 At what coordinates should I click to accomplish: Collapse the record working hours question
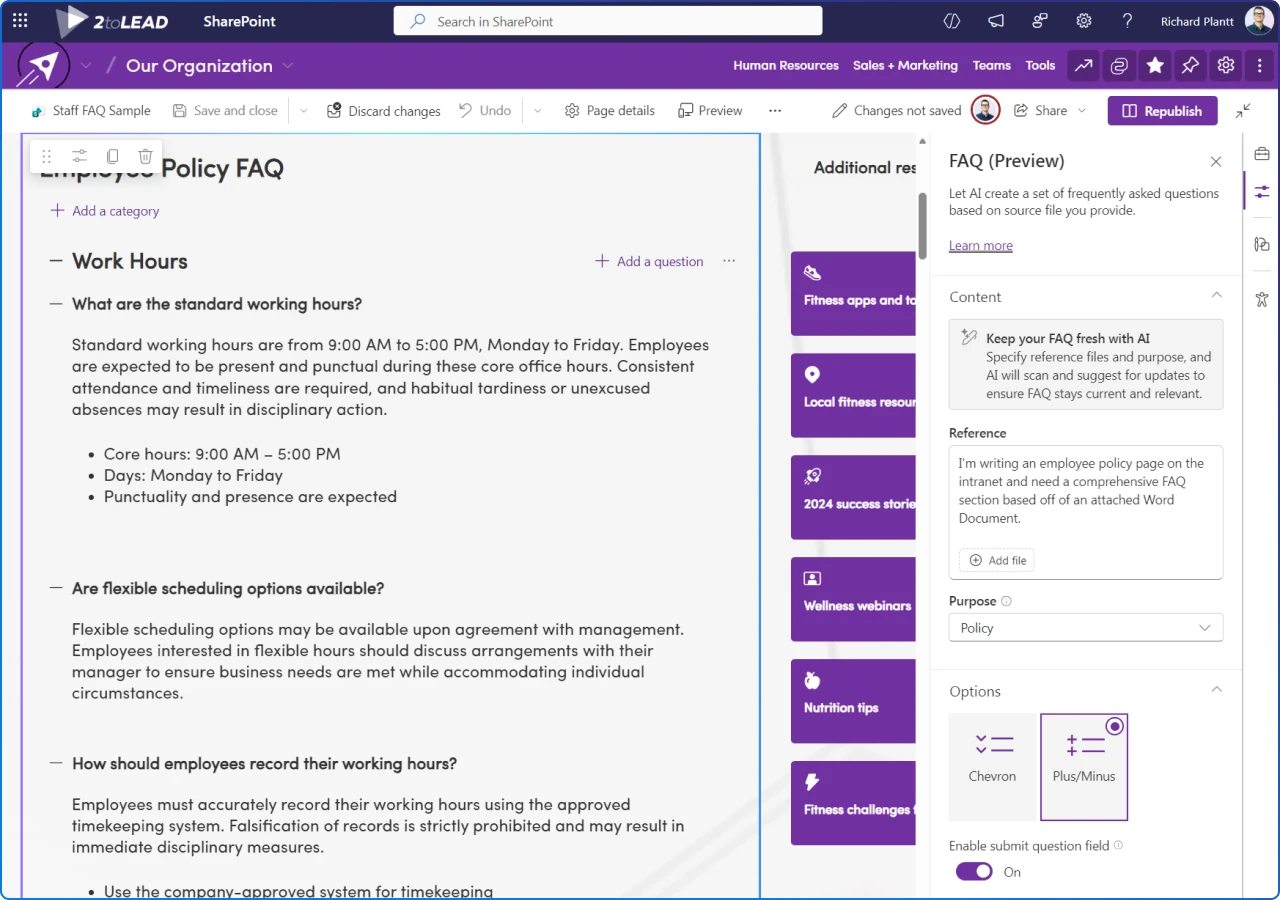[x=56, y=763]
